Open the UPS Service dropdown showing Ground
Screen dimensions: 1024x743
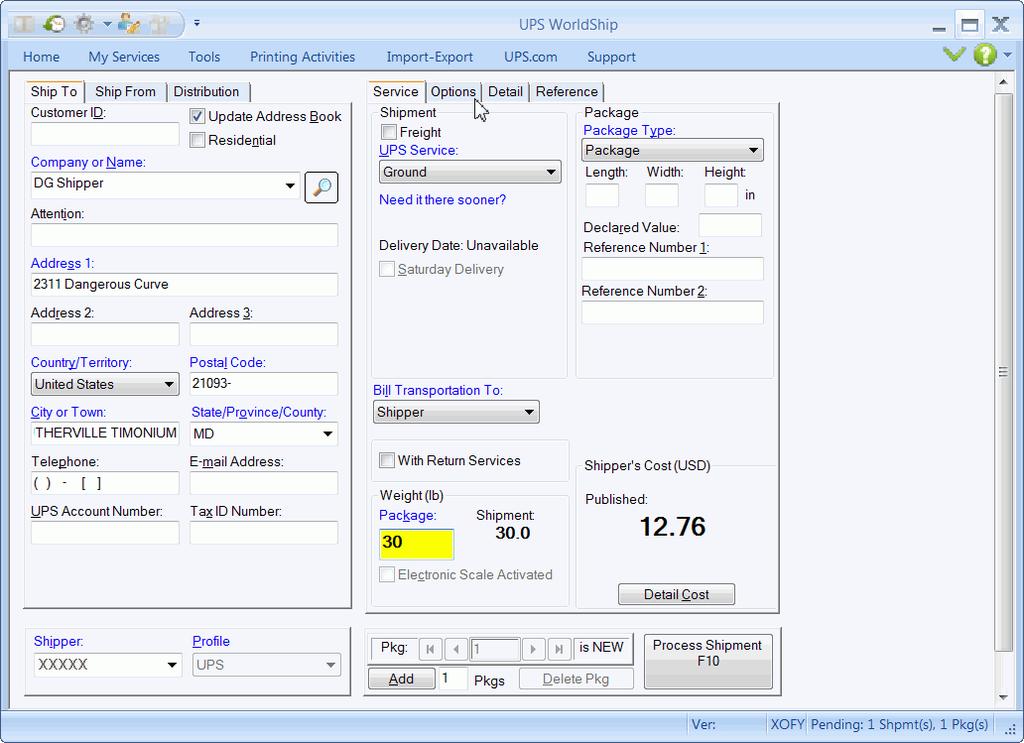(x=470, y=172)
